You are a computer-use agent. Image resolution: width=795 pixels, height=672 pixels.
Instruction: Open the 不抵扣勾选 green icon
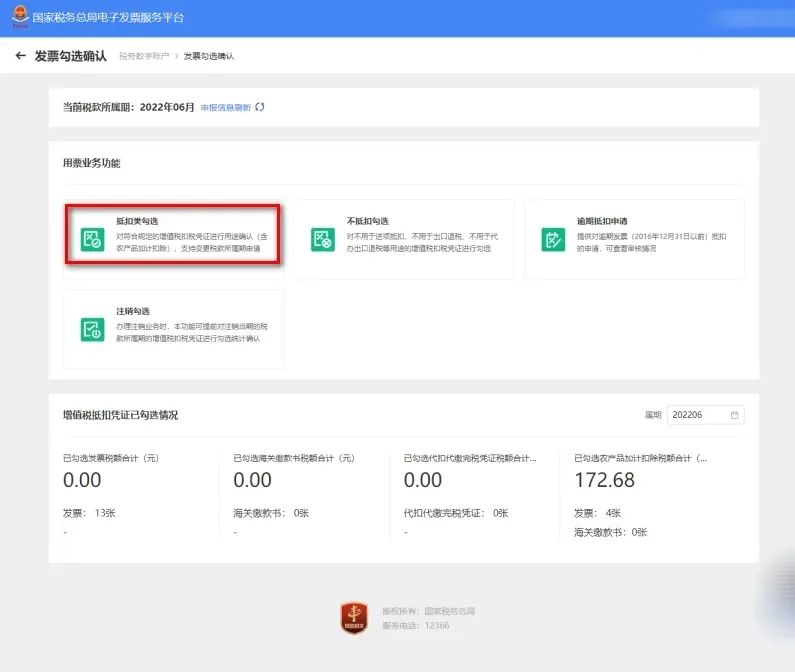click(322, 239)
